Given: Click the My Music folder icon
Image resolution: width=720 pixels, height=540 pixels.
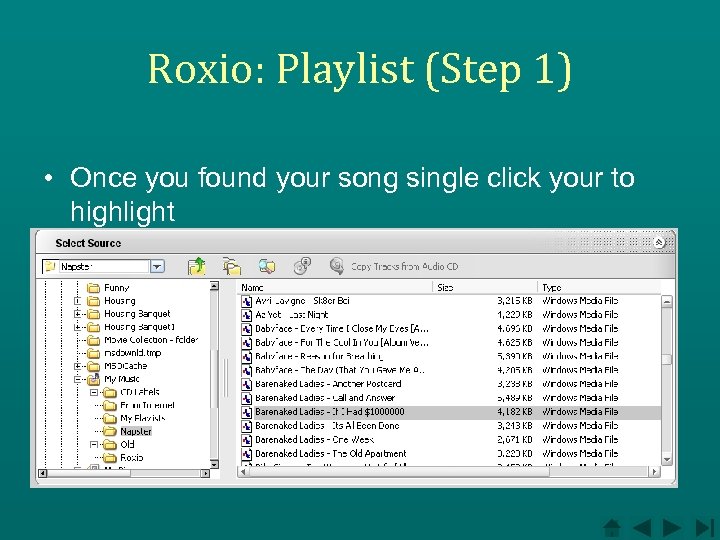Looking at the screenshot, I should (x=93, y=379).
